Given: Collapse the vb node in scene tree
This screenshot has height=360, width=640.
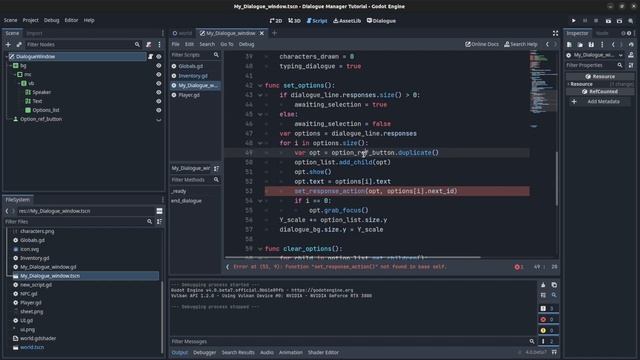Looking at the screenshot, I should [19, 83].
